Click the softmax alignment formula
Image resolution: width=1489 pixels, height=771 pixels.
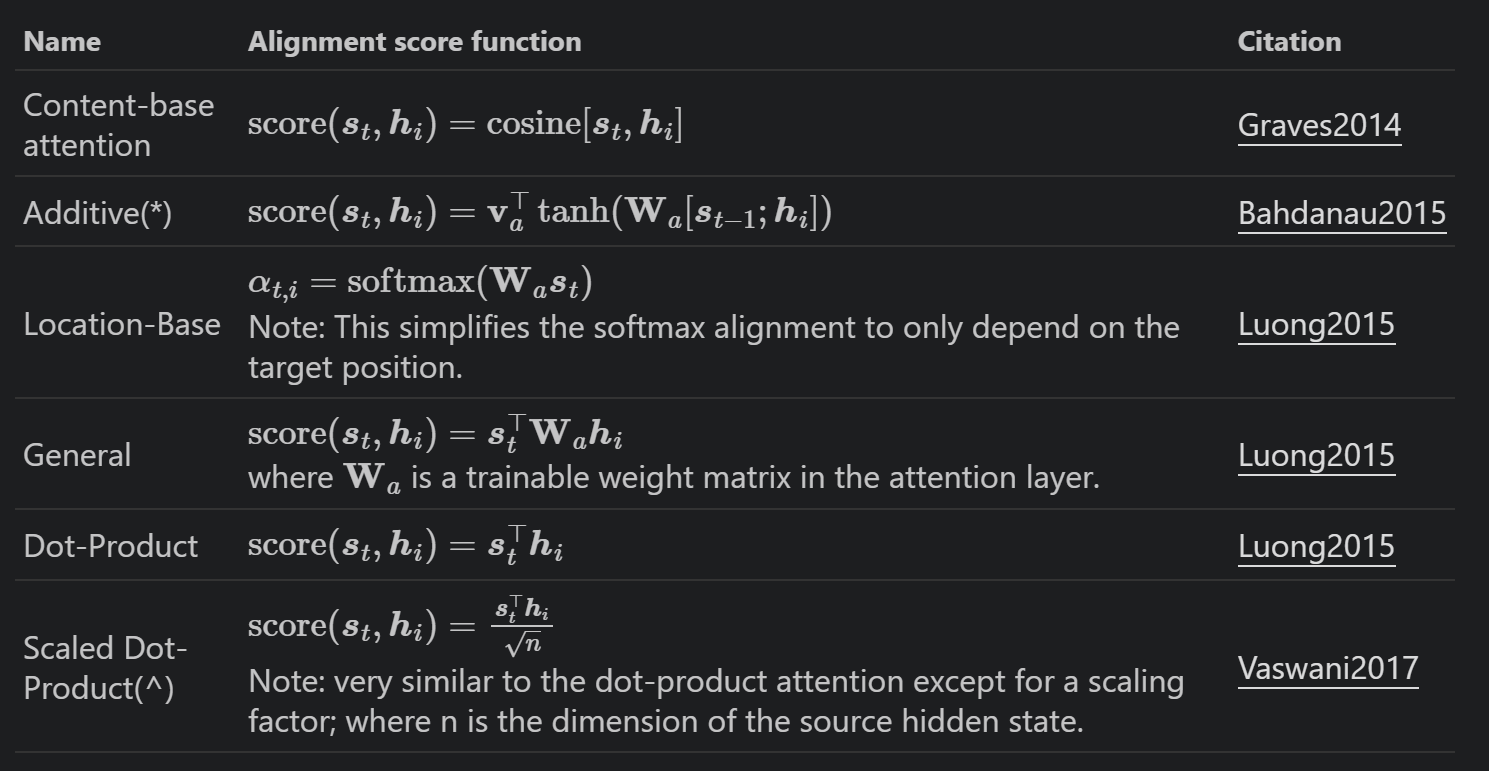pos(420,283)
